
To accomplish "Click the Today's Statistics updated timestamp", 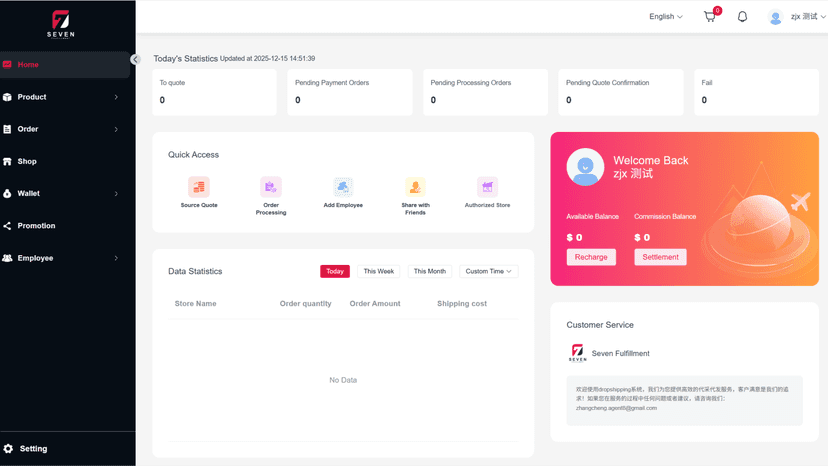I will click(x=267, y=59).
